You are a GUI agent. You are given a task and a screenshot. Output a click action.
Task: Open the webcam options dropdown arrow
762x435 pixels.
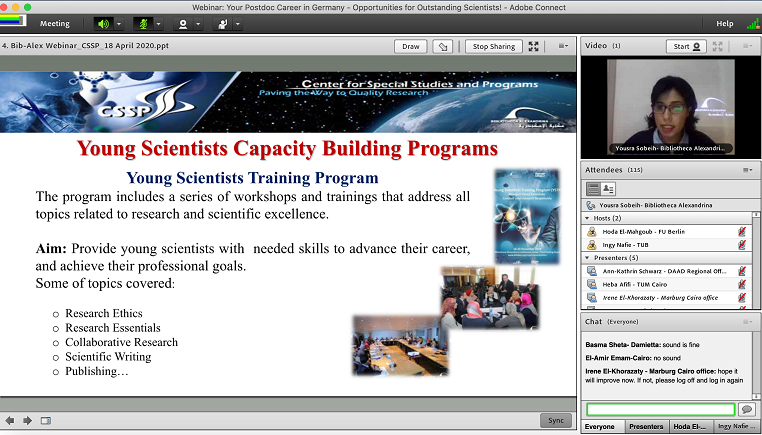[198, 24]
